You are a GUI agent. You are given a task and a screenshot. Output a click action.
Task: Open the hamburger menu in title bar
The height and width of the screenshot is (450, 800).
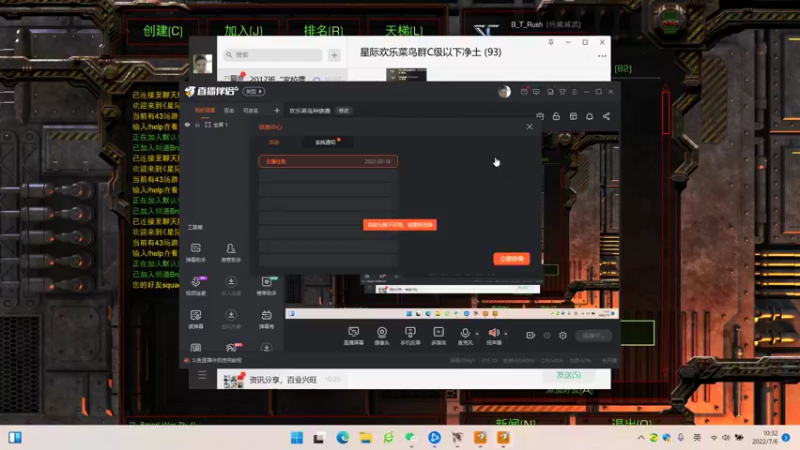[574, 92]
